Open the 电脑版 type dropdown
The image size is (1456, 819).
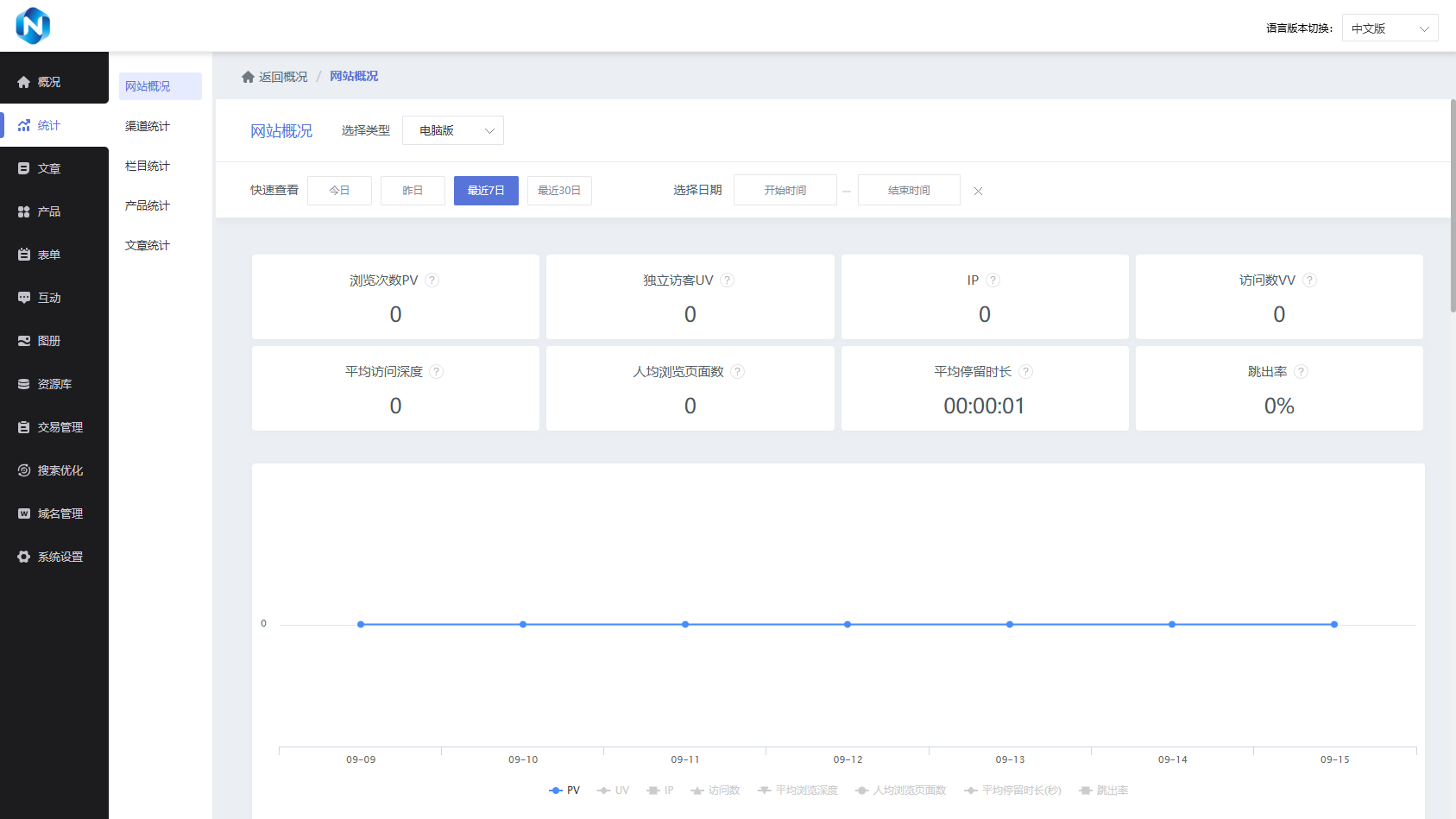453,130
